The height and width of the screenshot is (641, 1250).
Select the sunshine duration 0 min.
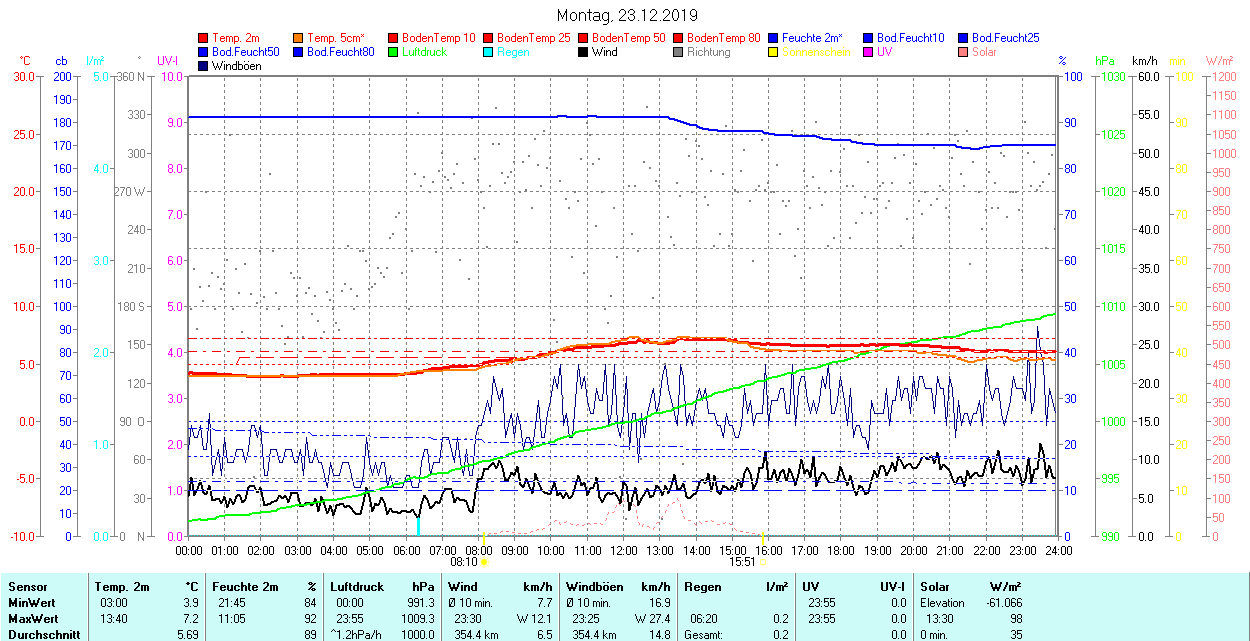click(934, 635)
